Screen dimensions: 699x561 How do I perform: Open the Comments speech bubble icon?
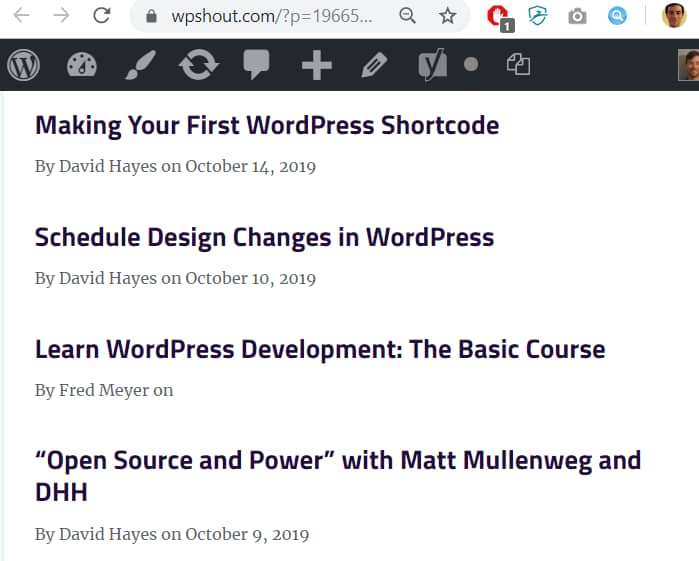click(x=256, y=65)
